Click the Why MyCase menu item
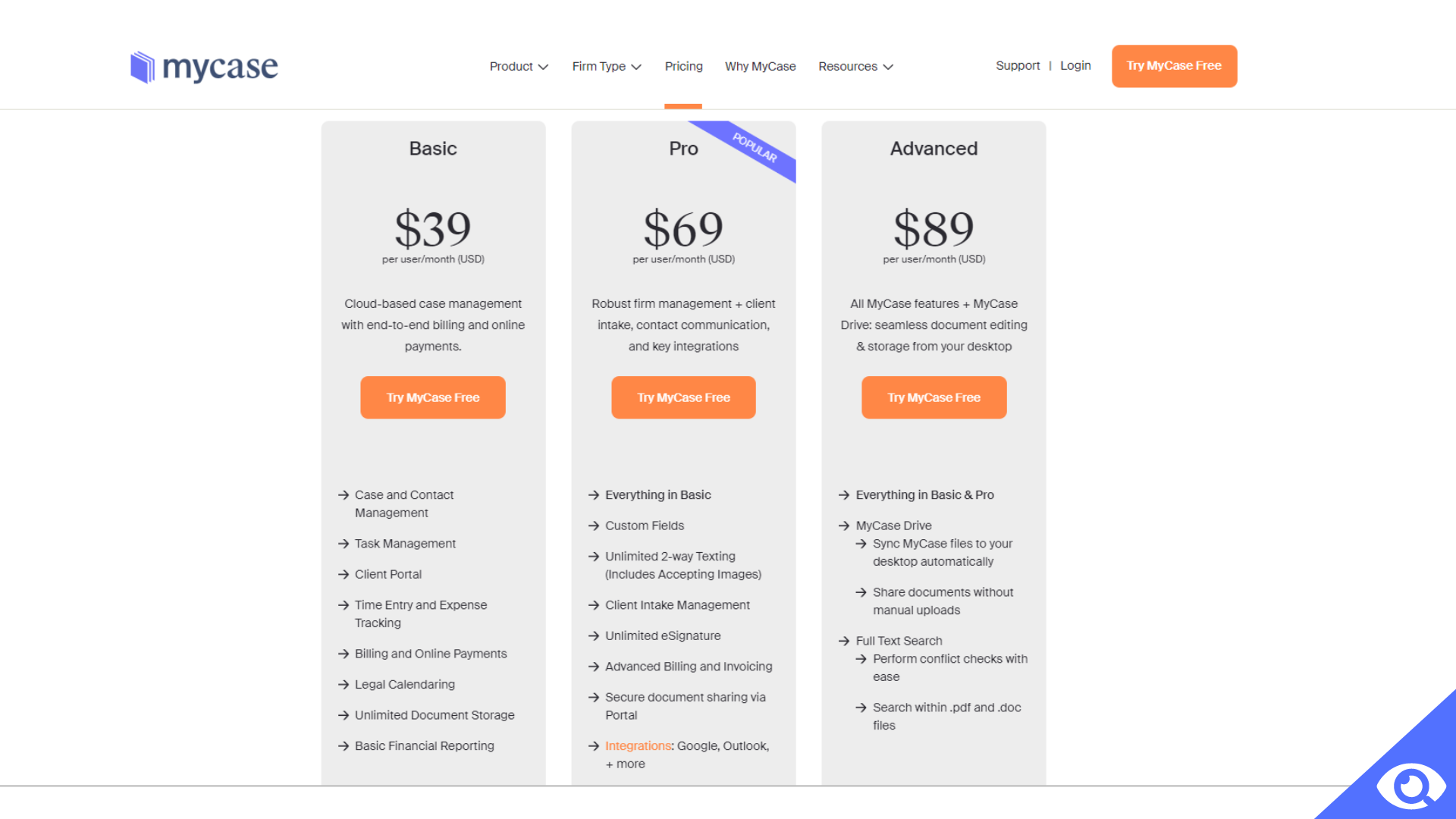Image resolution: width=1456 pixels, height=819 pixels. (x=761, y=66)
